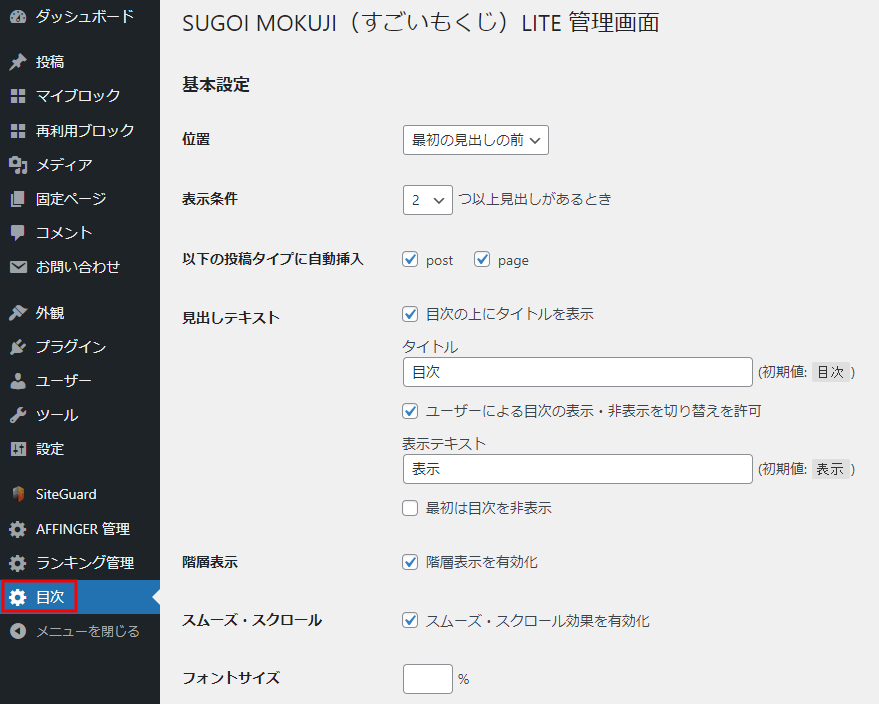Click the コメント speech bubble icon
Viewport: 879px width, 704px height.
tap(18, 233)
